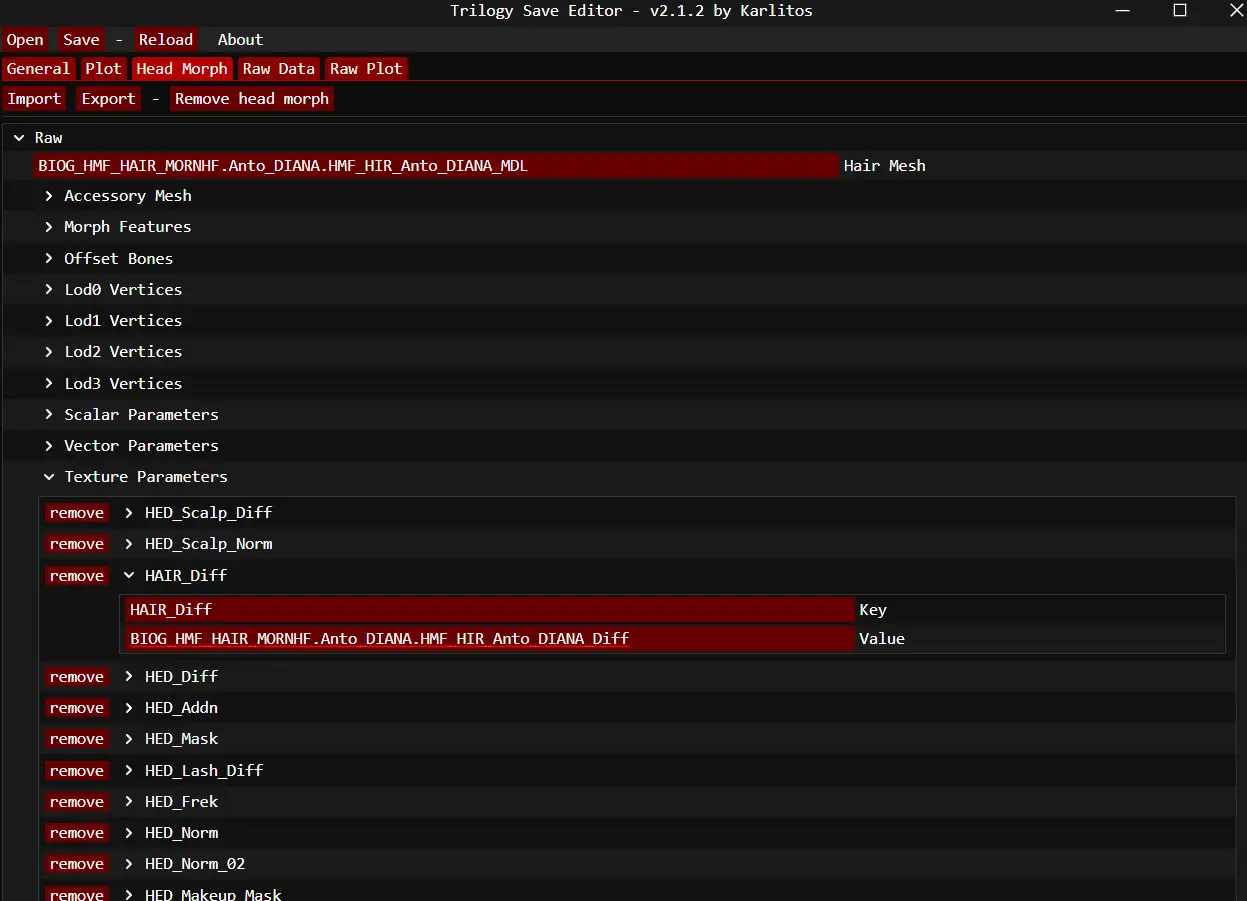Expand the HED_Makeup_Mask entry

[129, 895]
